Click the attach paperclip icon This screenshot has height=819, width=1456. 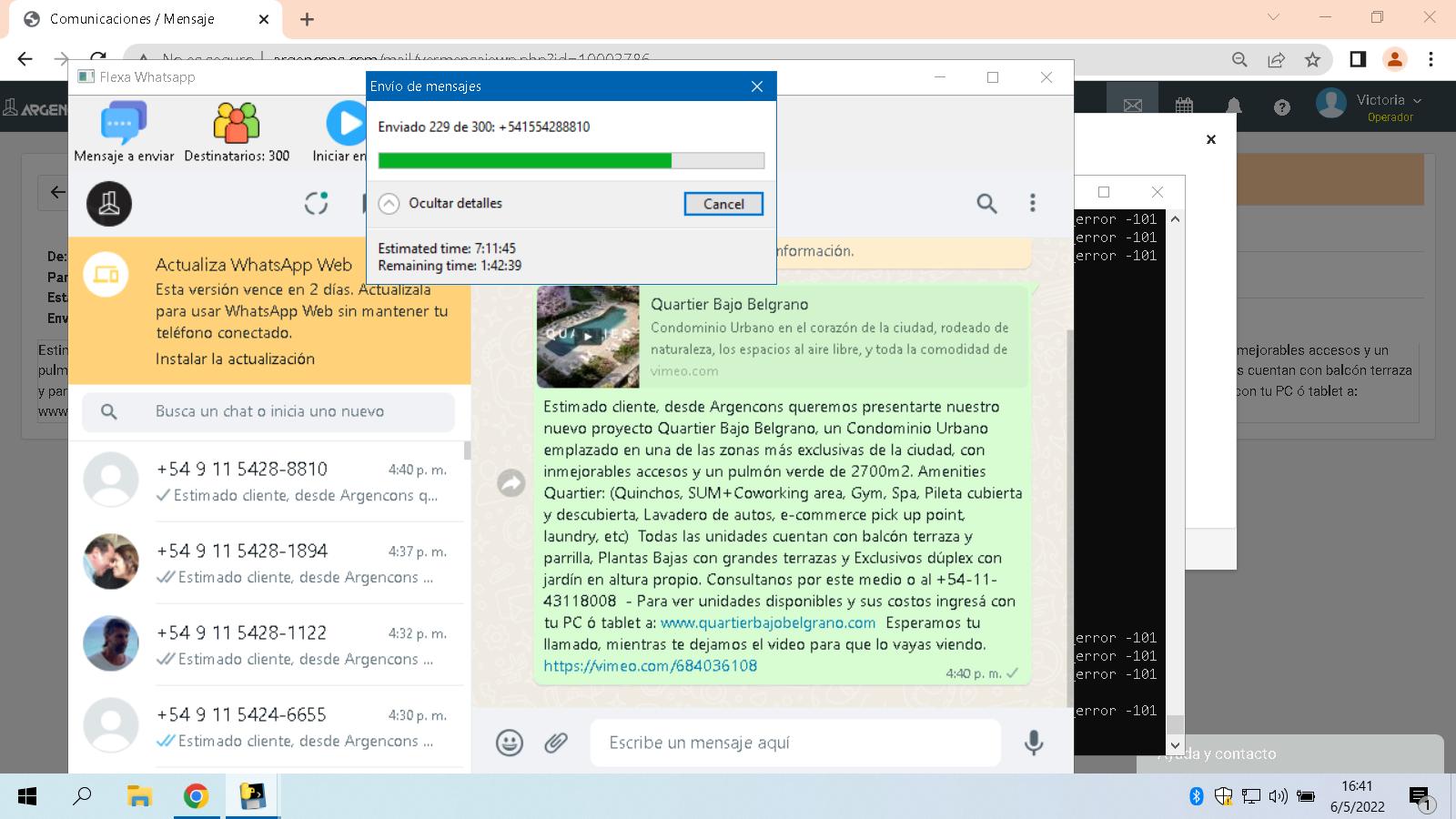[556, 743]
